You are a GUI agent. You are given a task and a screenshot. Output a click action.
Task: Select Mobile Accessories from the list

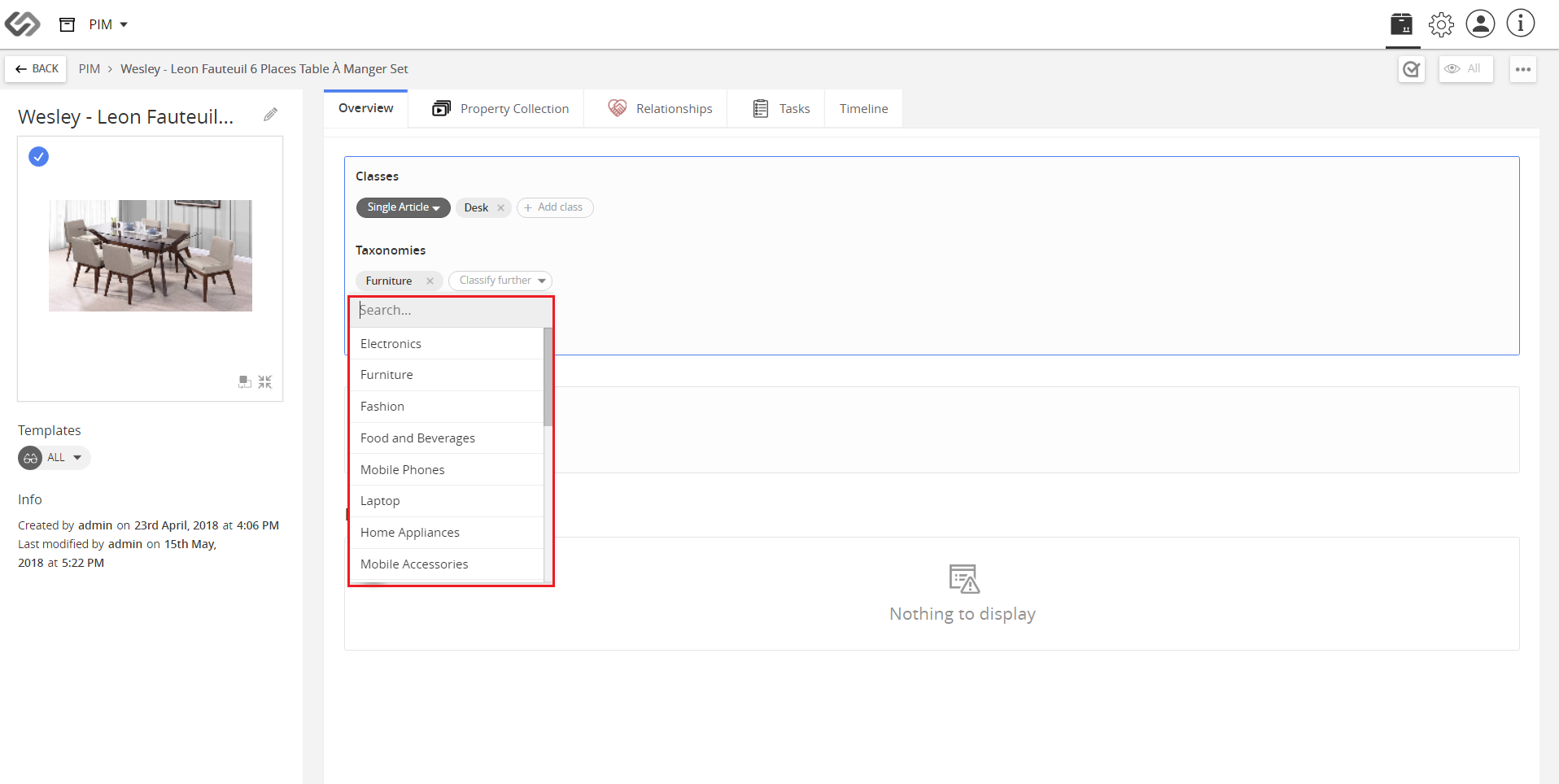447,564
